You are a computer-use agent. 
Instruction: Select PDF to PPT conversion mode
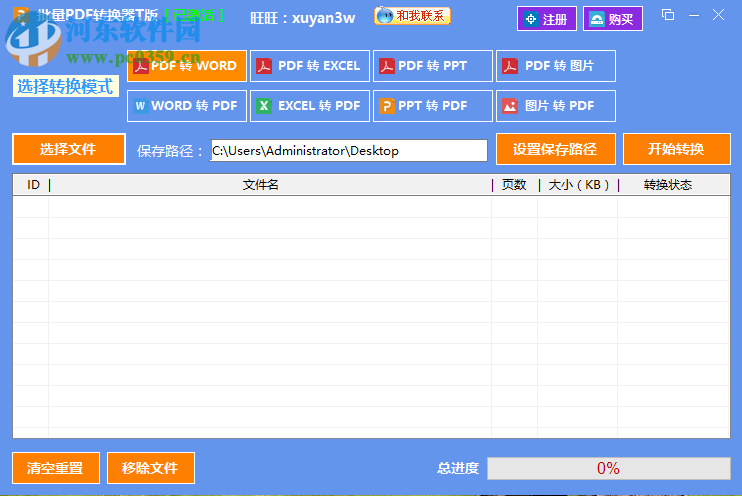433,66
